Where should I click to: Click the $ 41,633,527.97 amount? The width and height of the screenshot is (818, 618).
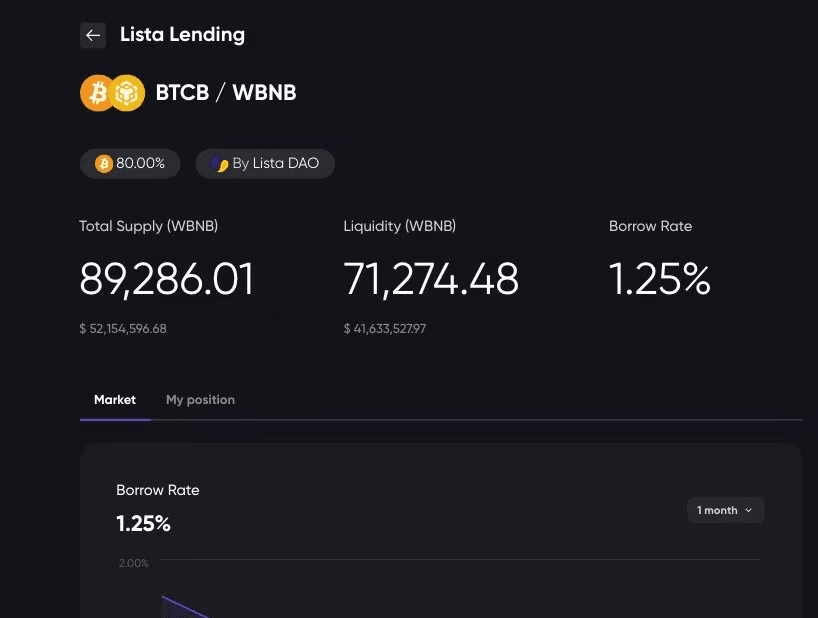coord(384,329)
